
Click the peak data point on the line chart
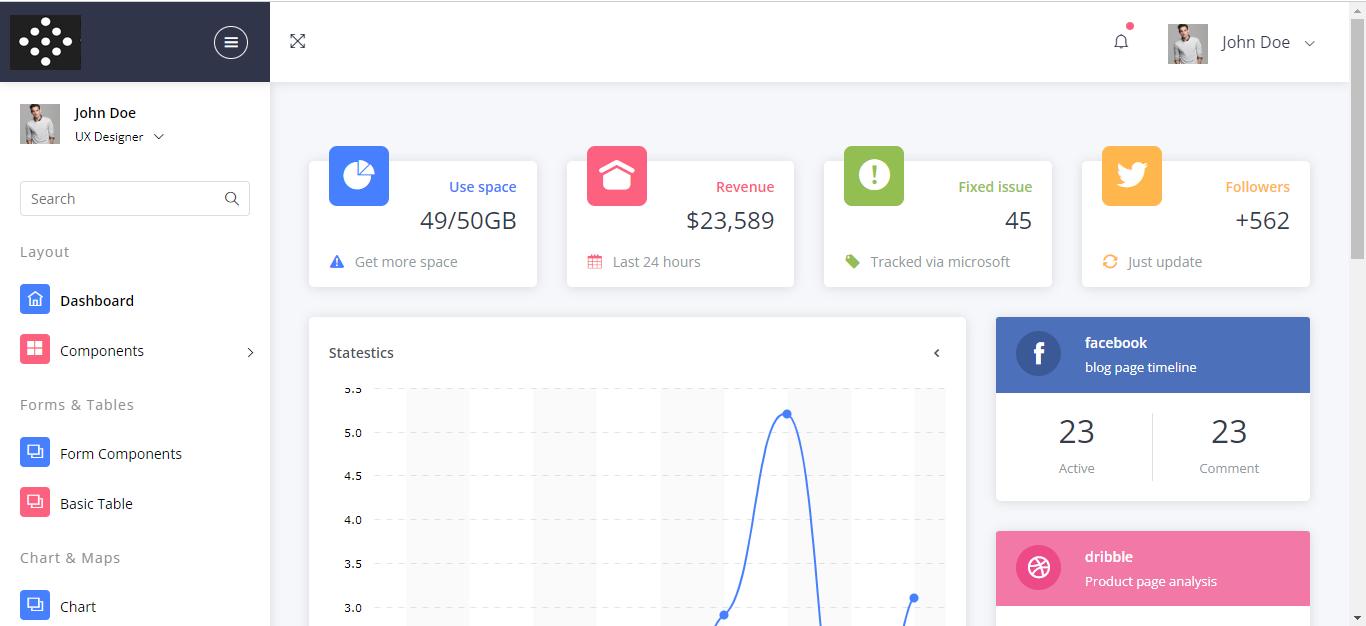coord(787,414)
